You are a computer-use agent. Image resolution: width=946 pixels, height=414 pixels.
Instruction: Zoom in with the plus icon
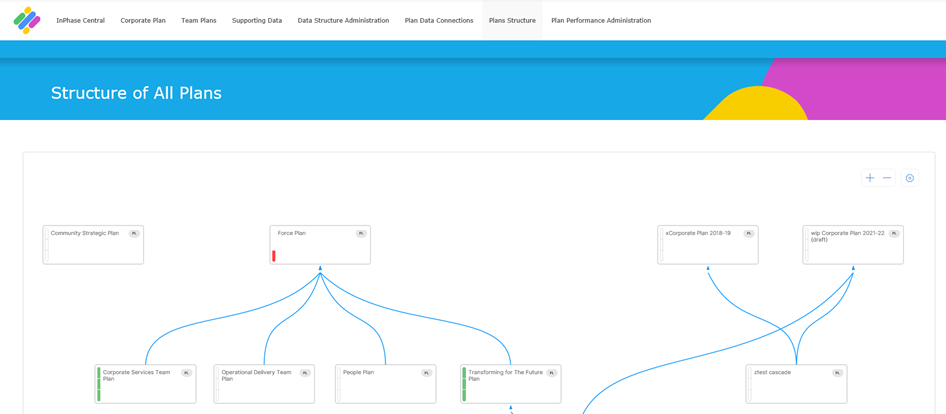[x=870, y=177]
